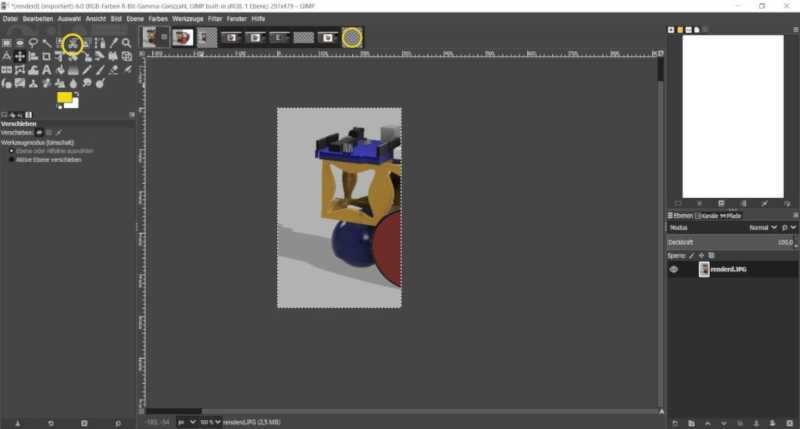Open the zoom percentage dropdown in status bar
800x429 pixels.
coord(210,422)
